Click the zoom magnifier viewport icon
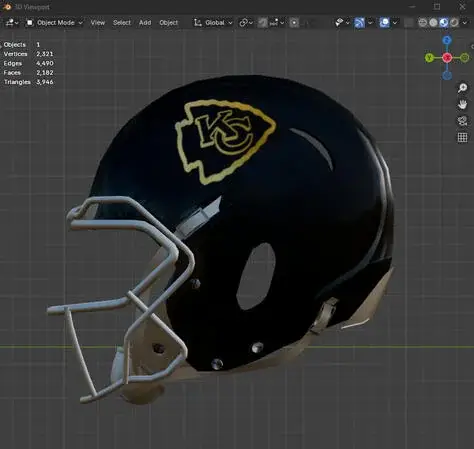474x449 pixels. click(x=462, y=88)
